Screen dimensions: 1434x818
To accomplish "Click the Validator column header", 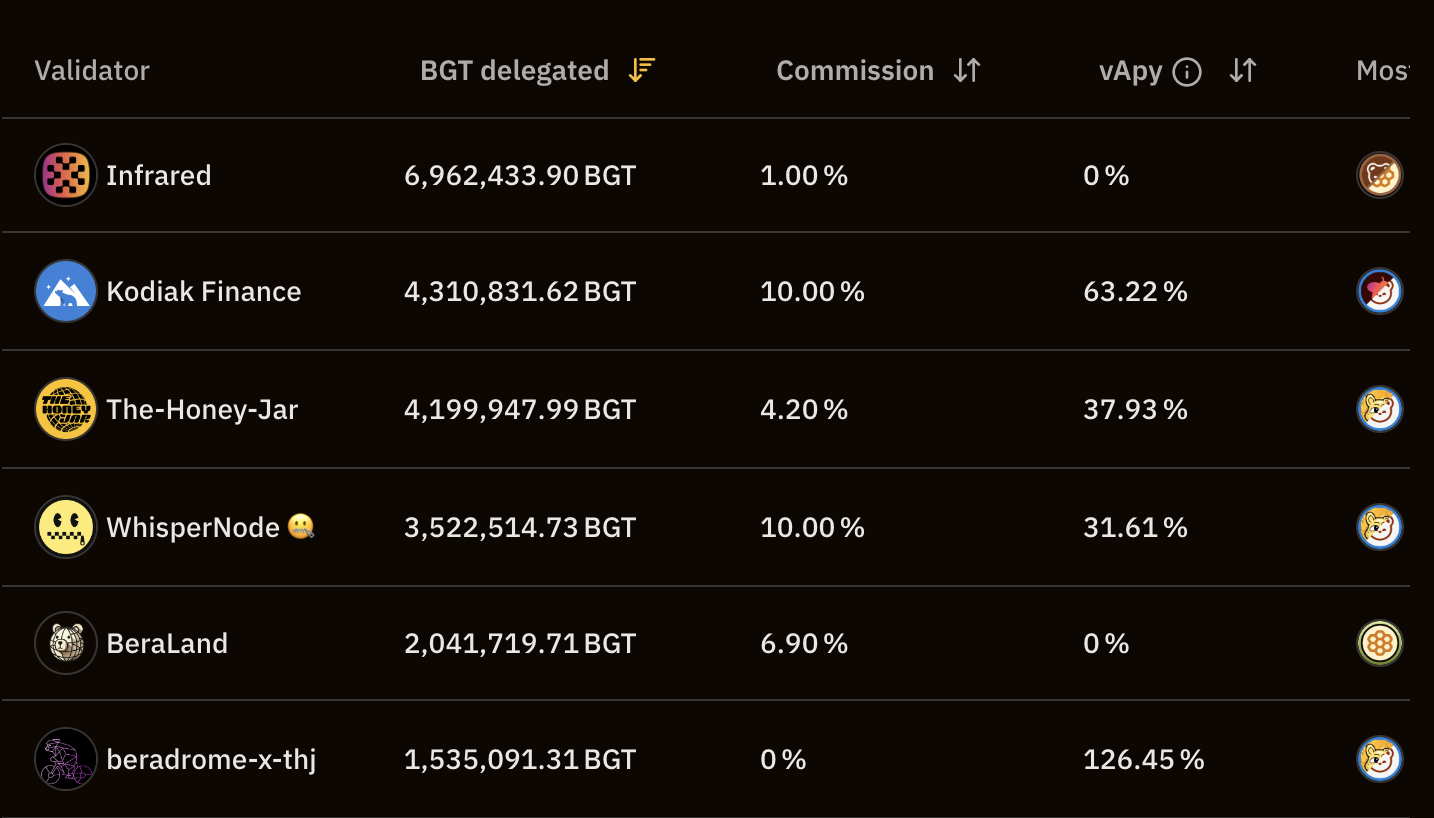I will pos(92,71).
